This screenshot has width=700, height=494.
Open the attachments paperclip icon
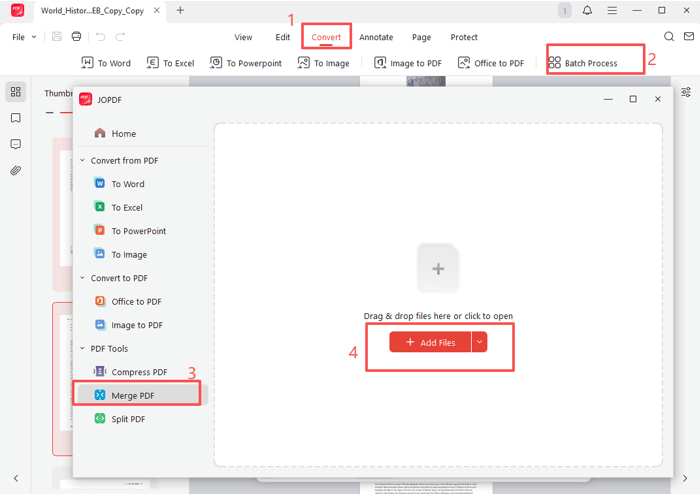point(16,170)
